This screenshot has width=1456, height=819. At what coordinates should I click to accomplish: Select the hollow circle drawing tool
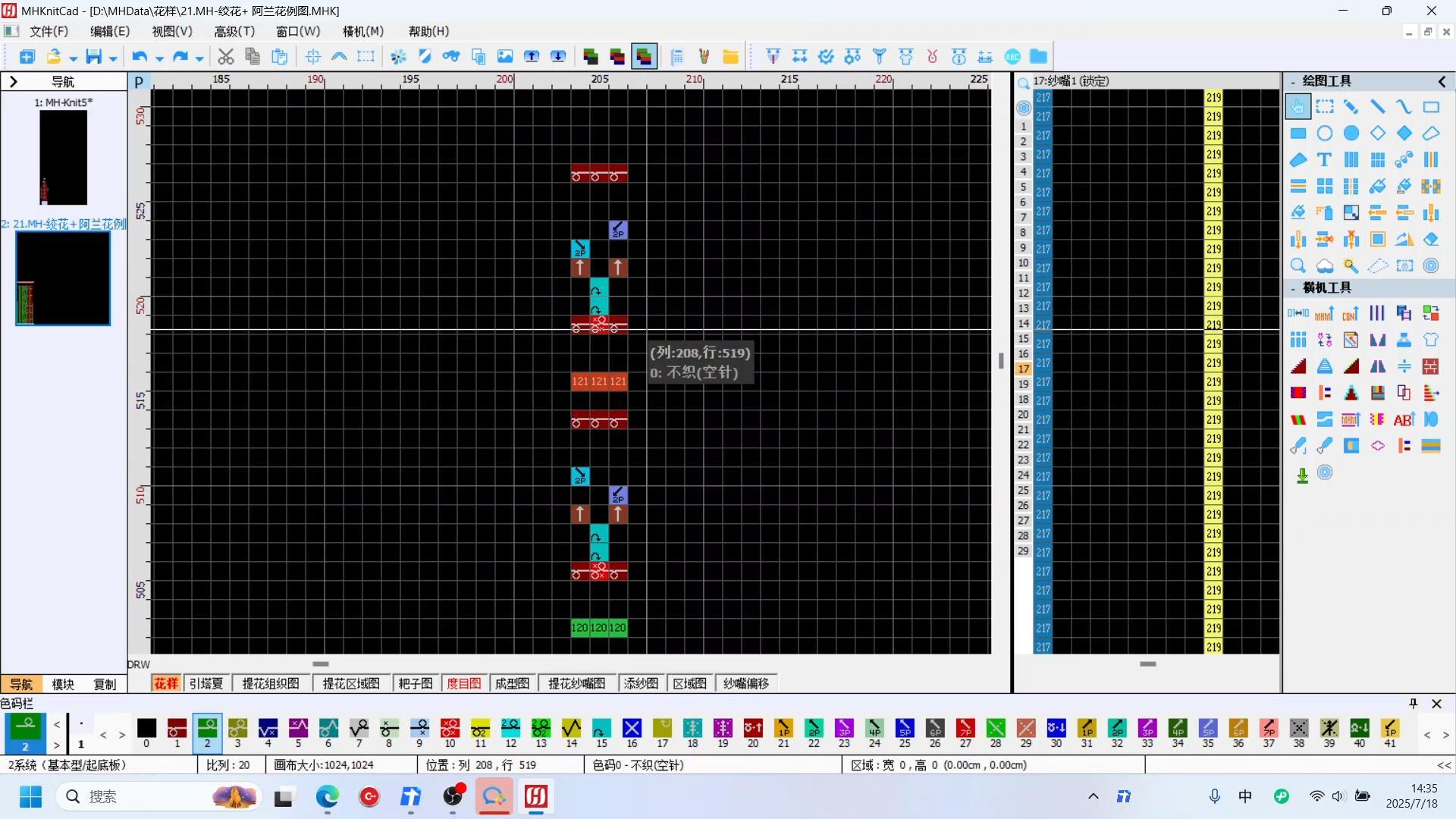pyautogui.click(x=1324, y=133)
